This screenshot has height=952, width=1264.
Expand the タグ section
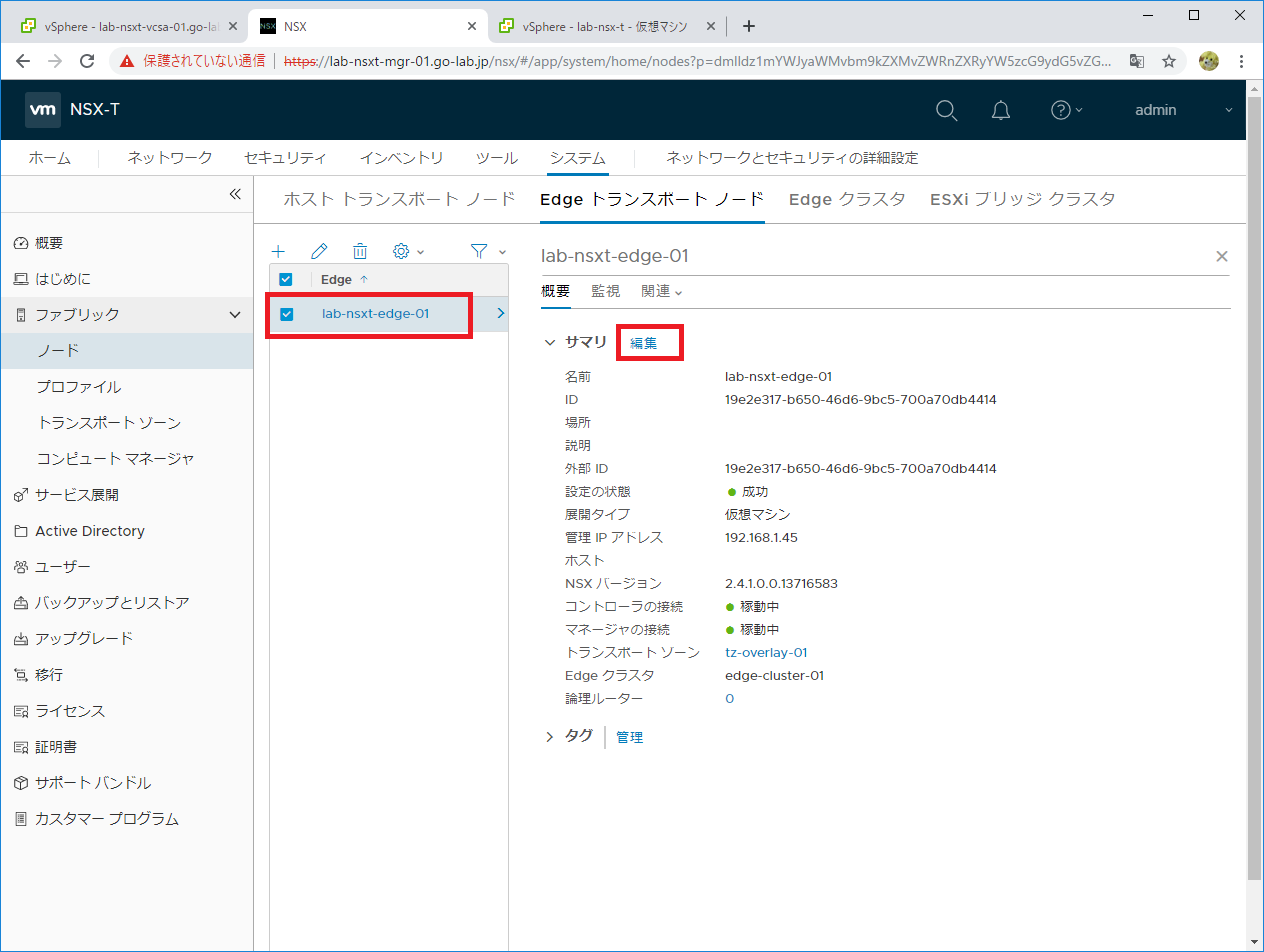(x=549, y=737)
